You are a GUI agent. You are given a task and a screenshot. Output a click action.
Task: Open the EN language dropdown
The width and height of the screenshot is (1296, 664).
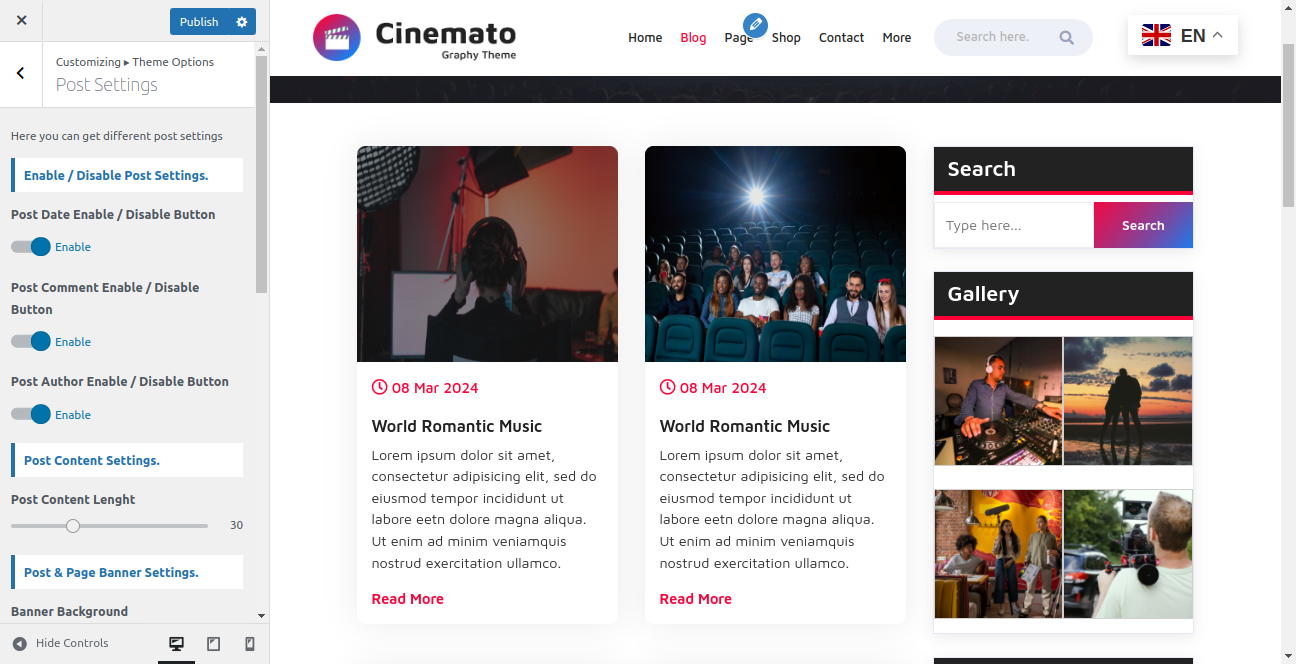tap(1183, 36)
